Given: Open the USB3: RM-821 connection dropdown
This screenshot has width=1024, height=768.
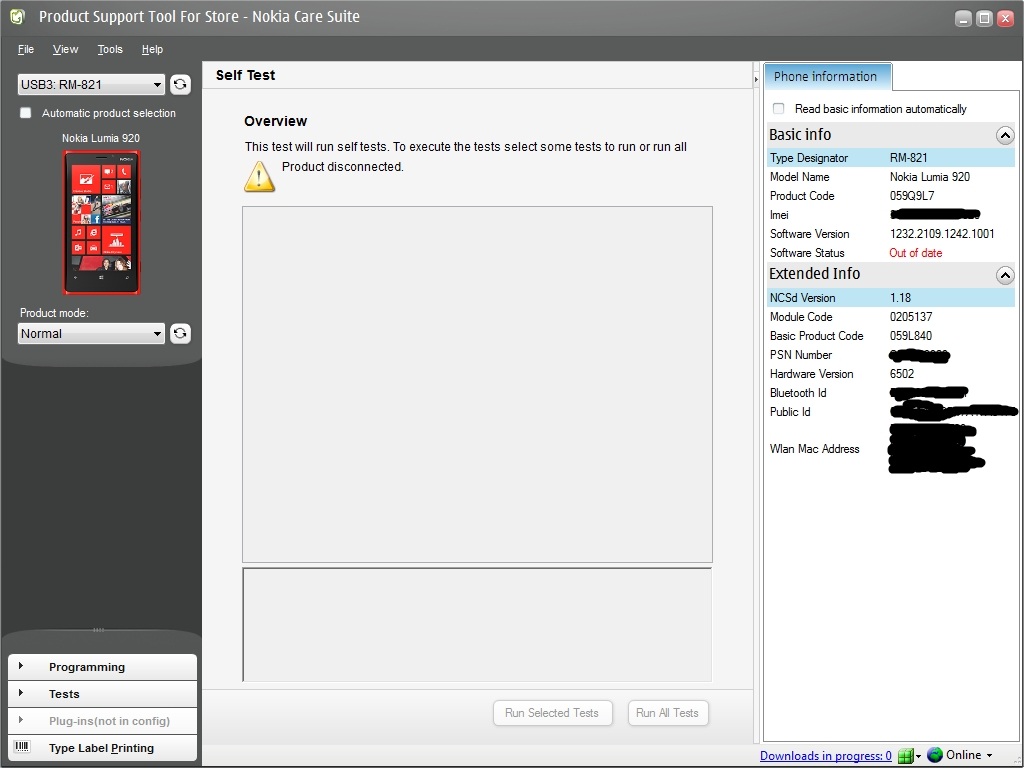Looking at the screenshot, I should click(x=91, y=84).
